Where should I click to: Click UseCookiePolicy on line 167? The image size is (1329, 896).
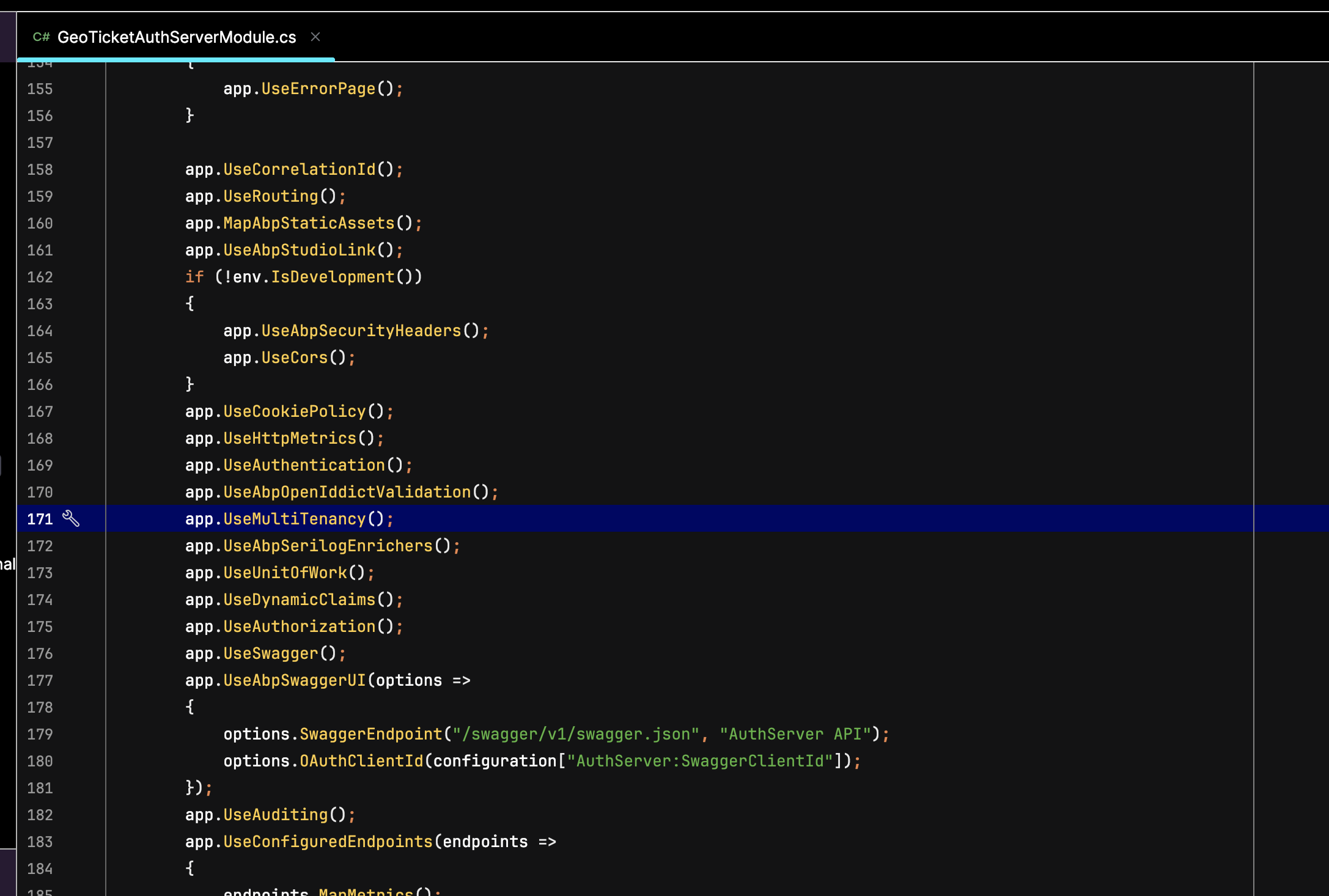tap(295, 411)
